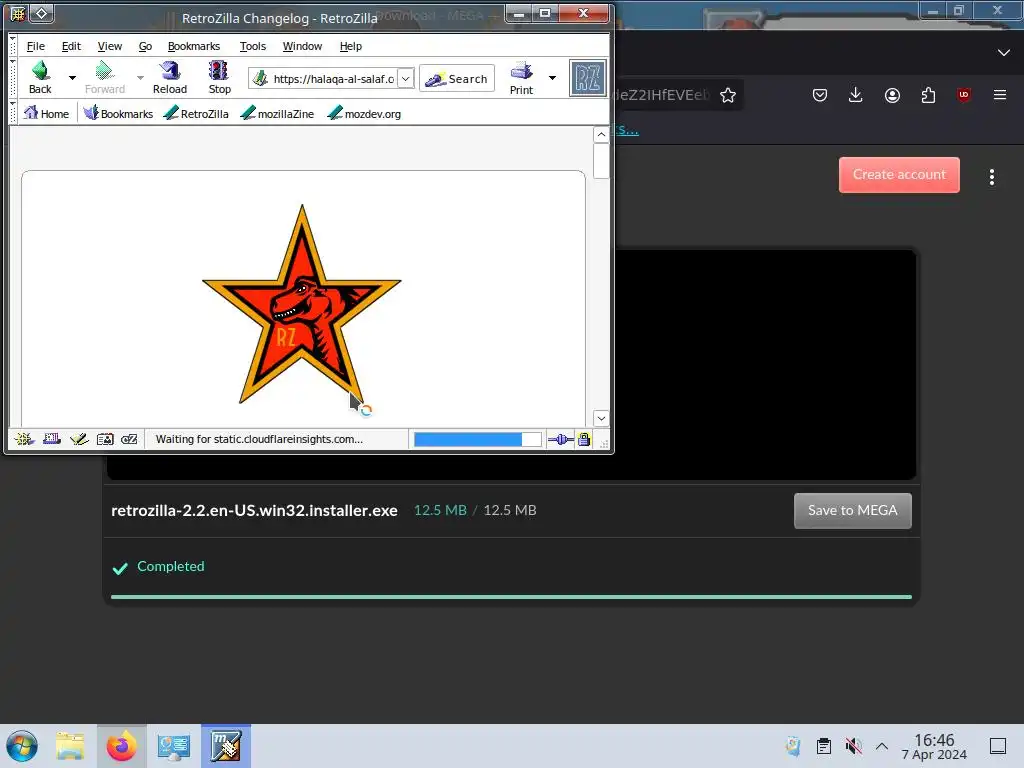Reload the page in RetroZilla
The width and height of the screenshot is (1024, 768).
pos(170,78)
